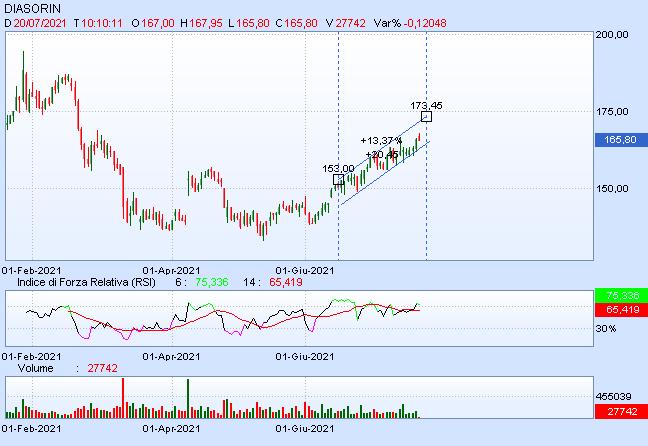The image size is (648, 446).
Task: Click the high price 167,95
Action: point(206,23)
